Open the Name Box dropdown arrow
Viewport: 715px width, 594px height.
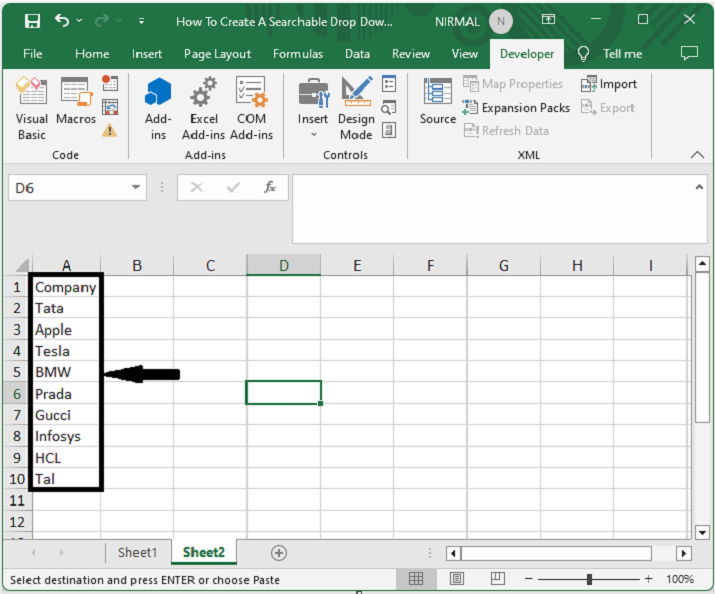(135, 187)
